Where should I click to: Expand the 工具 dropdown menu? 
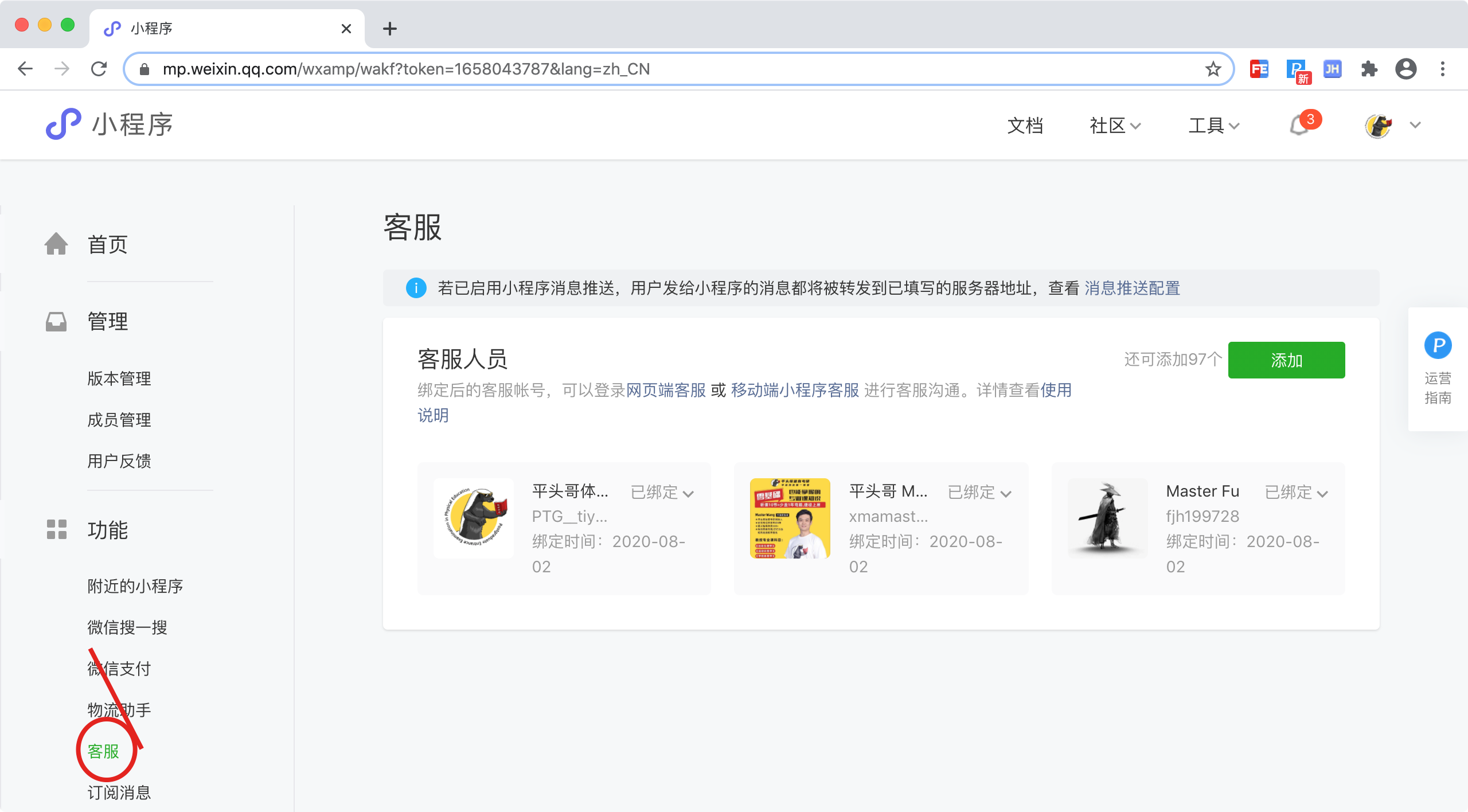[x=1213, y=126]
